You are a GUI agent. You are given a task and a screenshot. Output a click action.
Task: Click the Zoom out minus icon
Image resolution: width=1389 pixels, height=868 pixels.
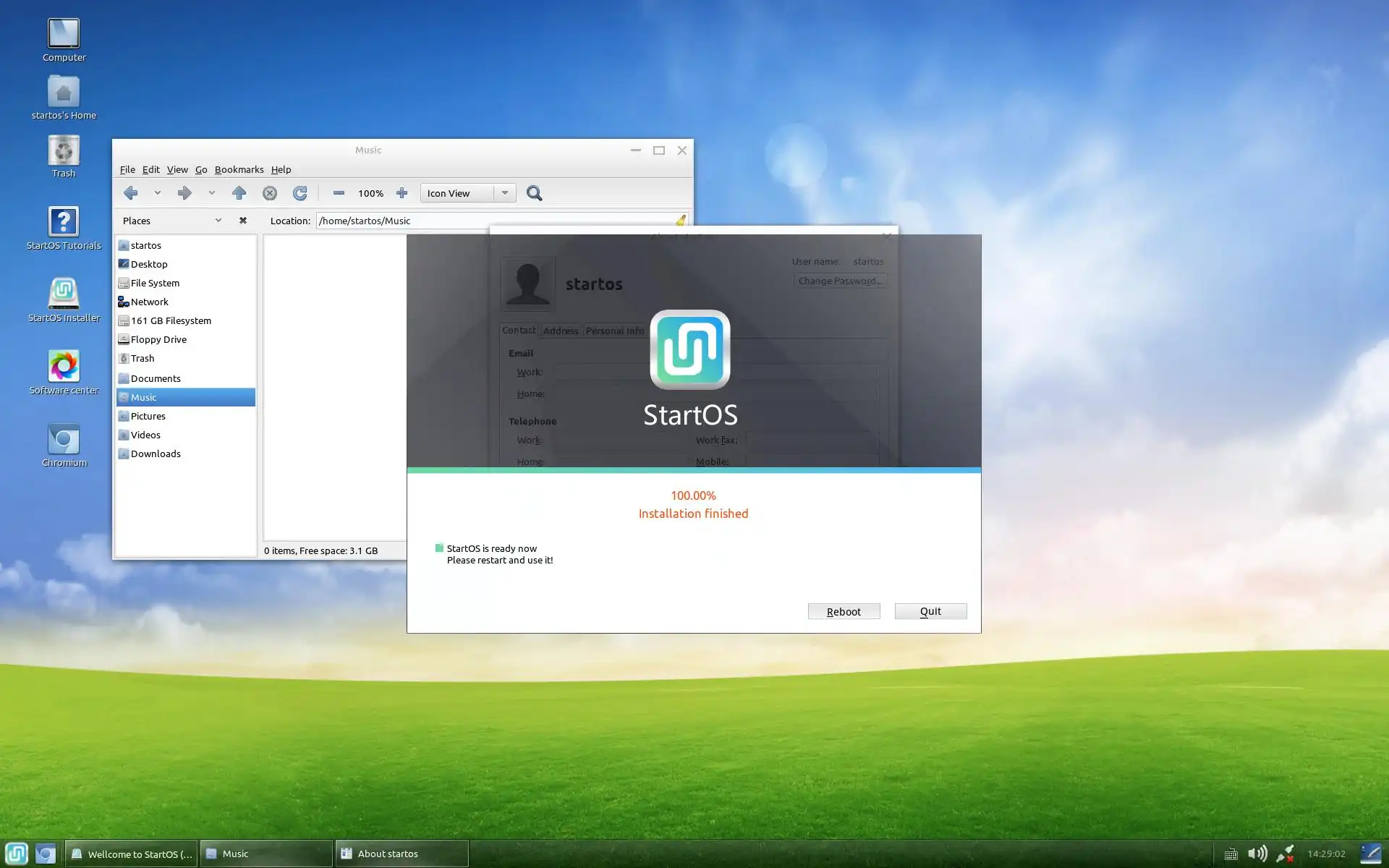pyautogui.click(x=339, y=193)
